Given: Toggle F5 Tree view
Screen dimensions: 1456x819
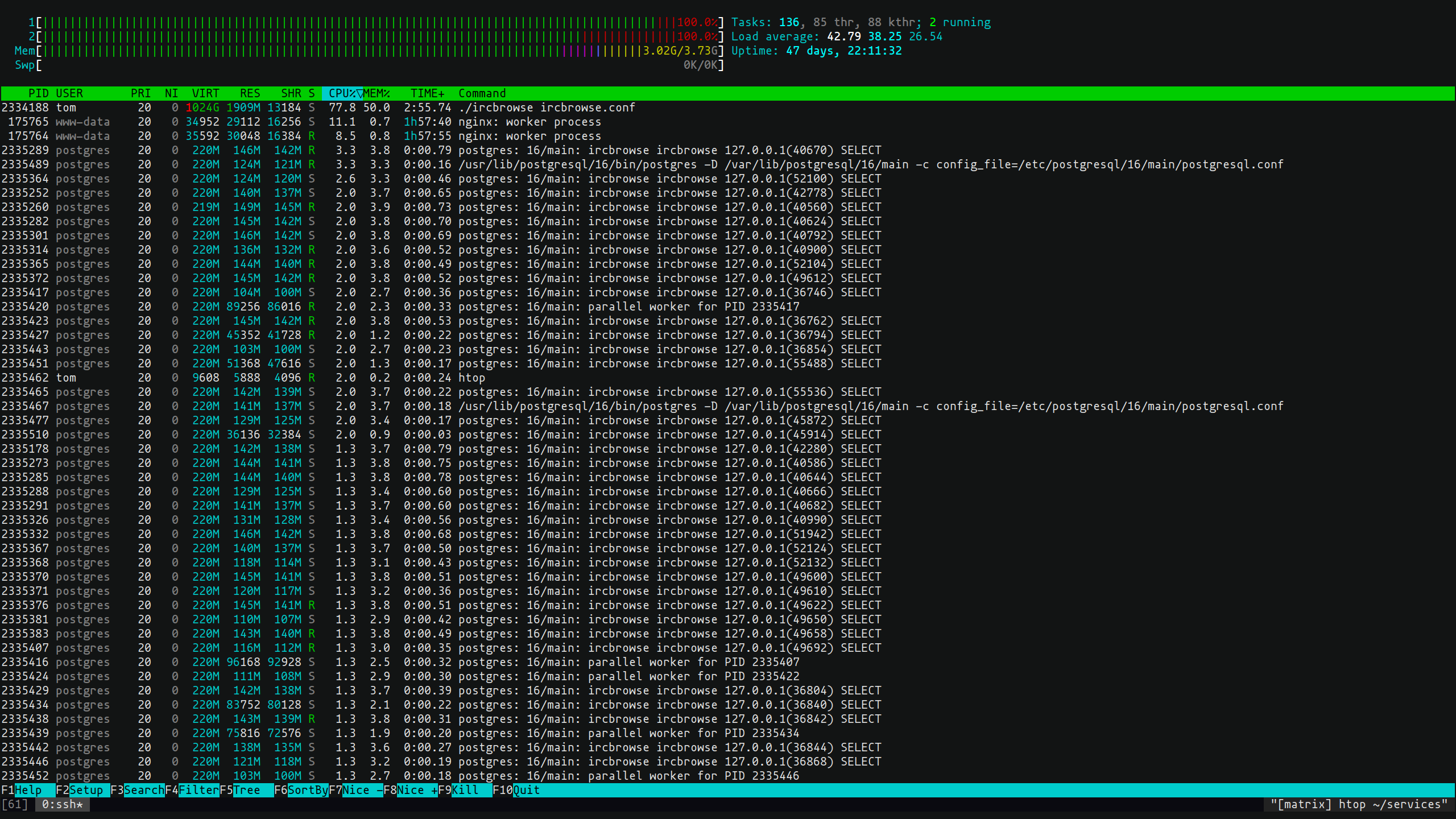Looking at the screenshot, I should point(246,790).
